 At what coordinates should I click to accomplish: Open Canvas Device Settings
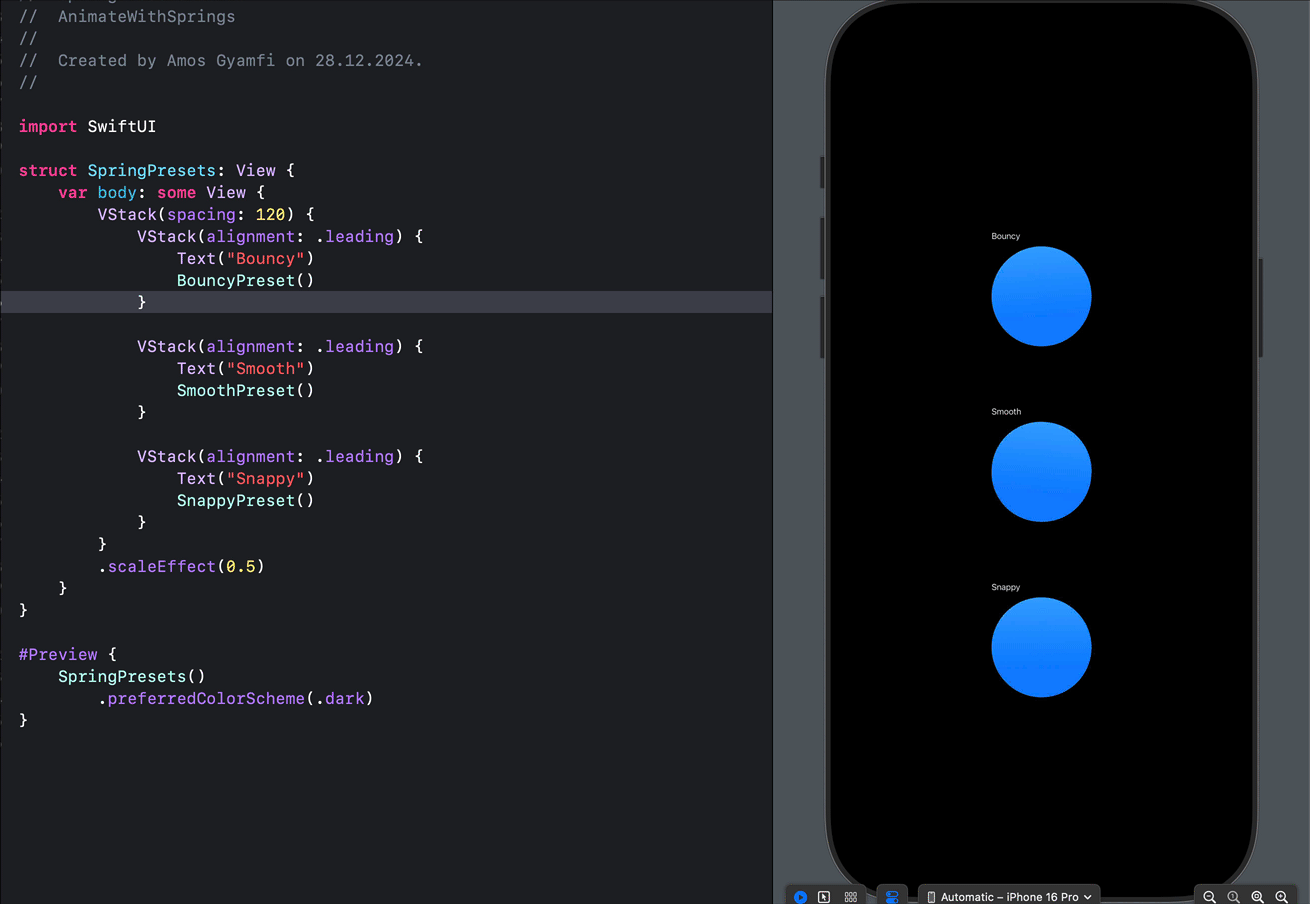(x=892, y=897)
